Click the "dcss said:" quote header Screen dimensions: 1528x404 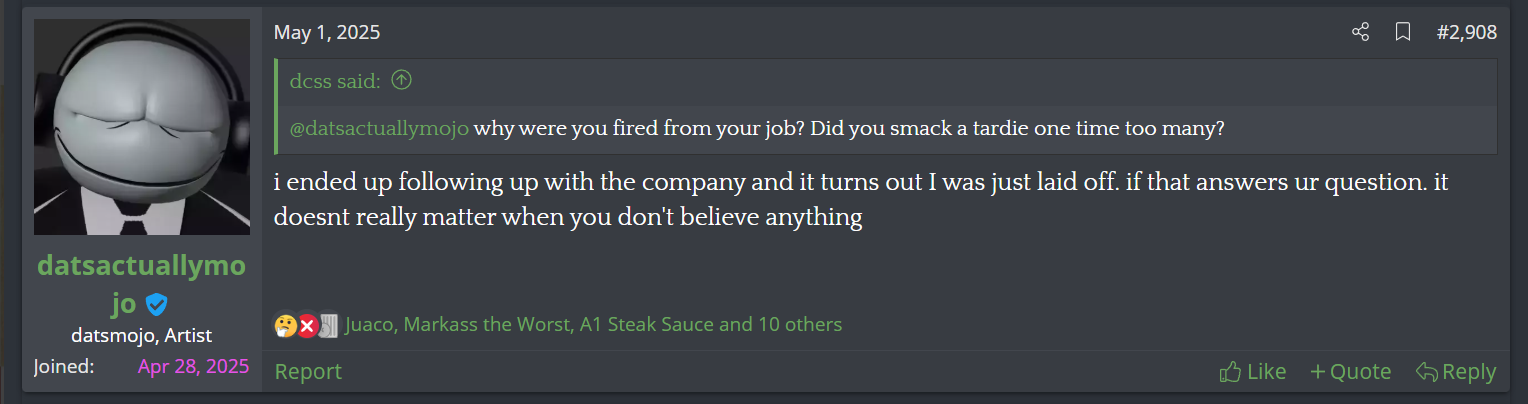(x=335, y=82)
